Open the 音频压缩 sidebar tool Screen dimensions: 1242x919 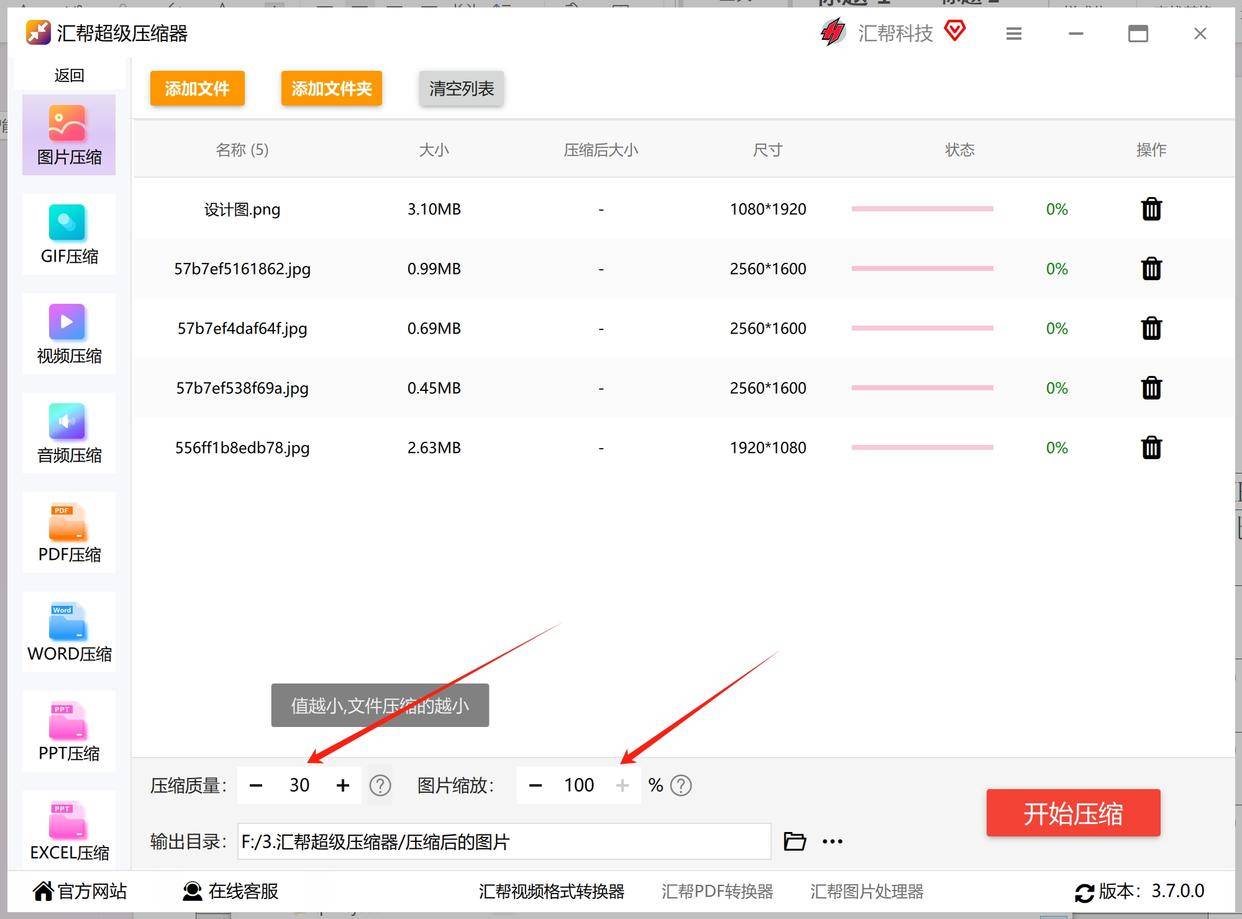click(69, 433)
